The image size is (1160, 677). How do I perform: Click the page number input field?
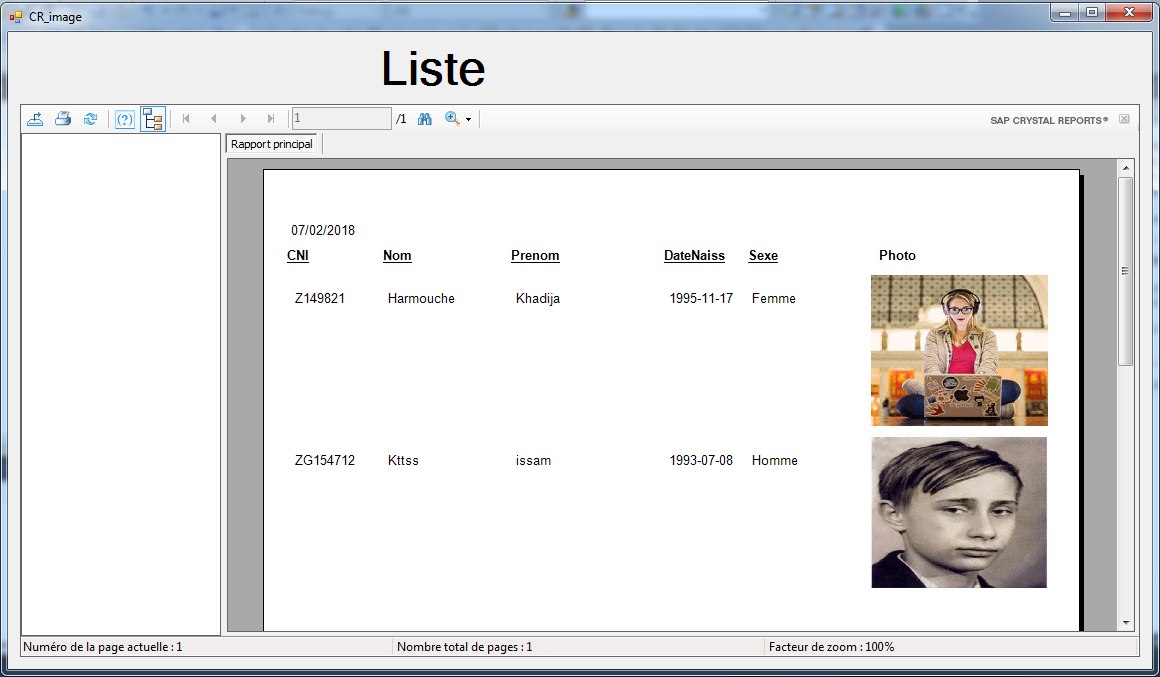click(x=341, y=118)
